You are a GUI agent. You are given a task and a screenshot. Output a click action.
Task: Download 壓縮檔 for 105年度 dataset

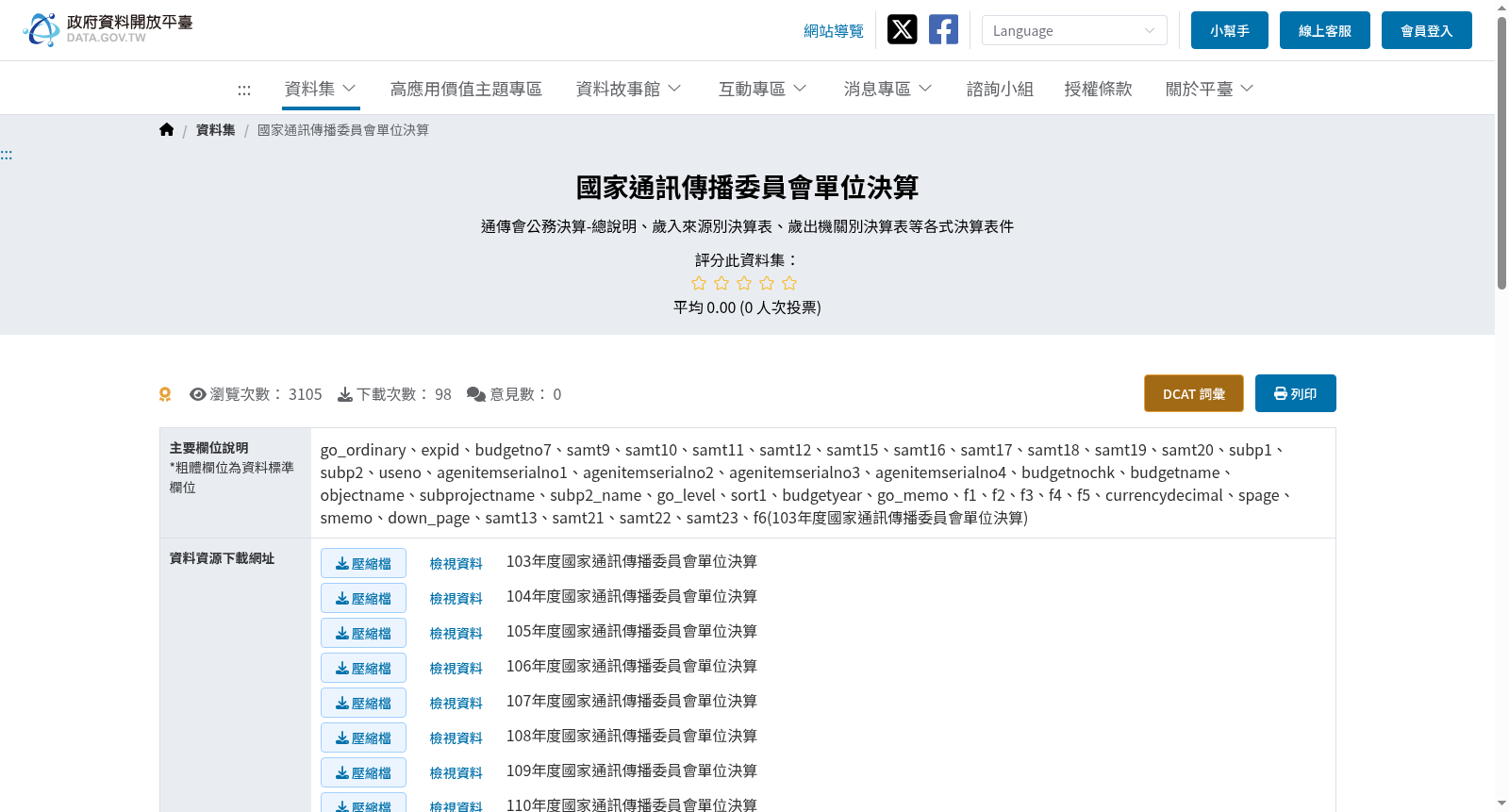[363, 633]
